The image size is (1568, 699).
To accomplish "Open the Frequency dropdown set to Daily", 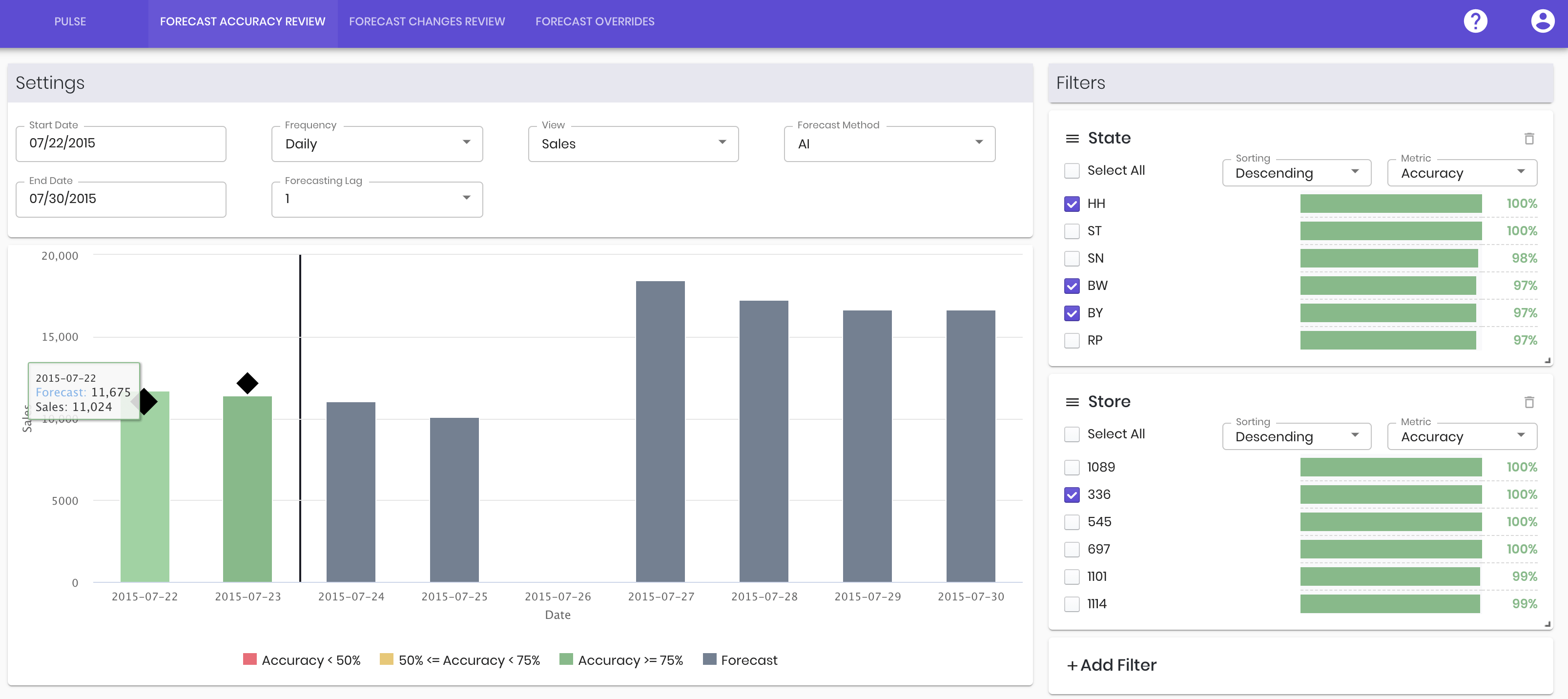I will pyautogui.click(x=377, y=144).
